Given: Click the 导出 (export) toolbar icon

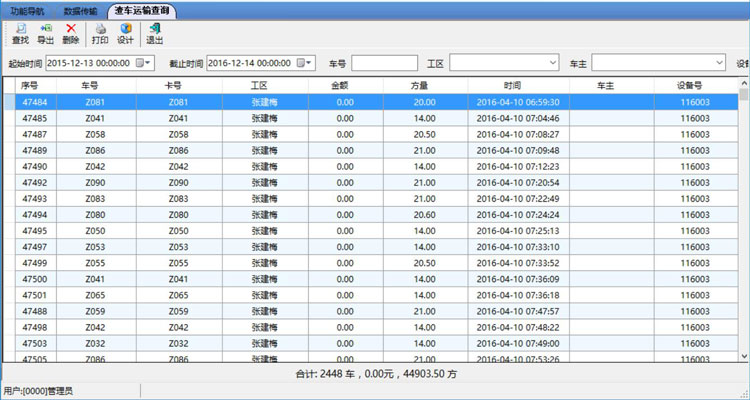Looking at the screenshot, I should 45,34.
